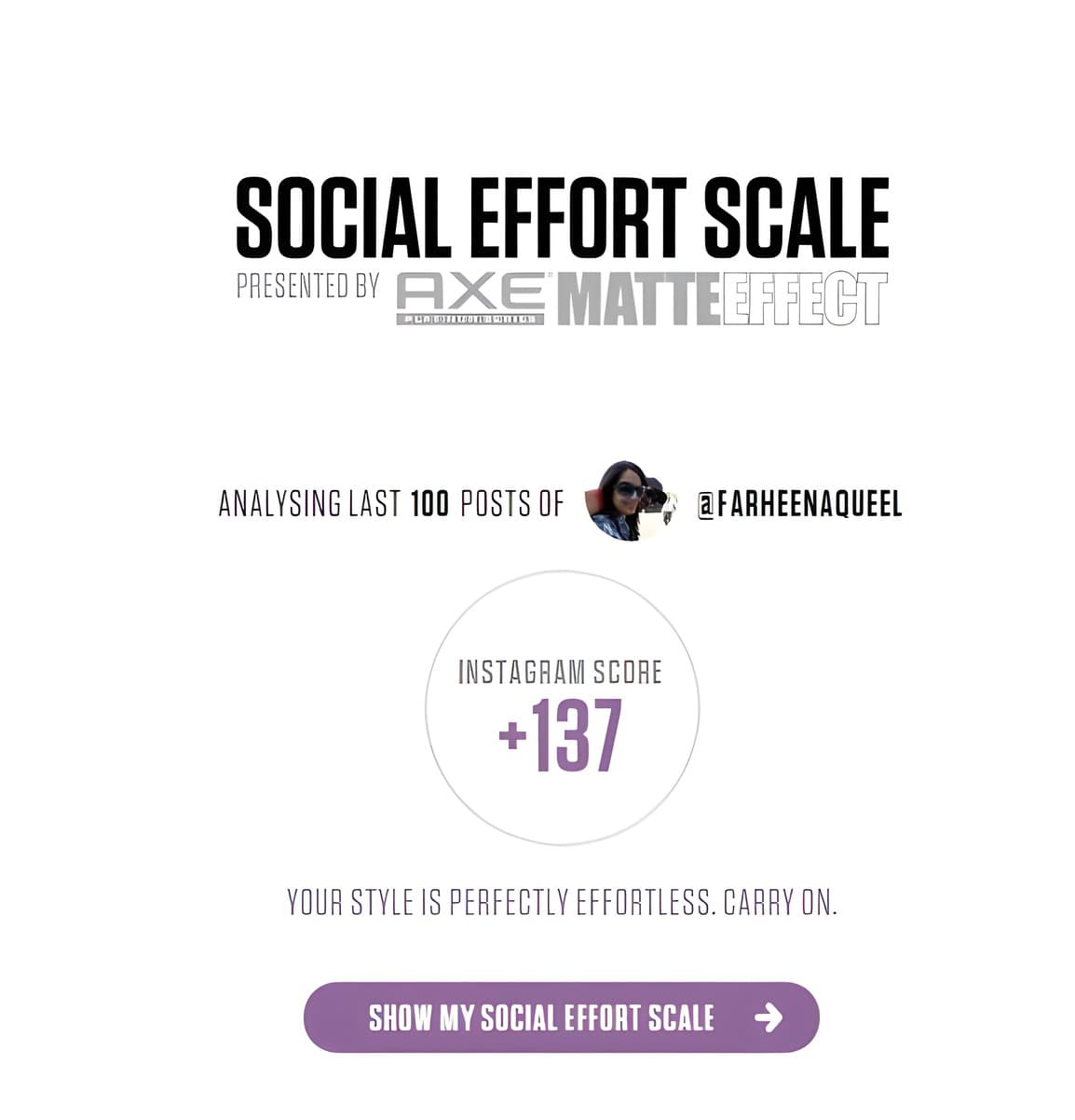
Task: Click the word SCALE in the heading
Action: [796, 218]
